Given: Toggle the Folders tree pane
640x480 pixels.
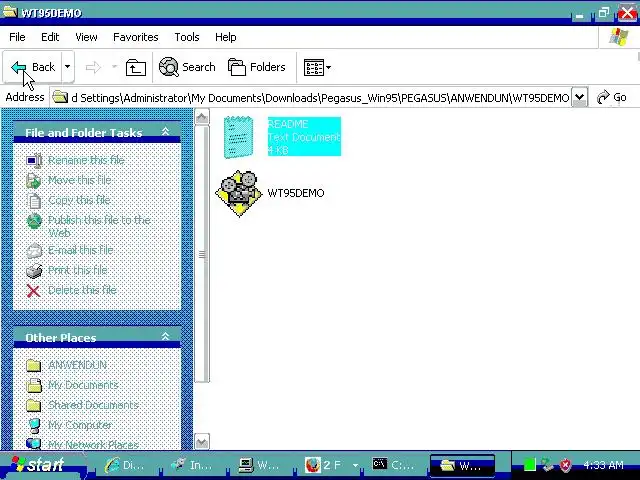Looking at the screenshot, I should point(256,67).
